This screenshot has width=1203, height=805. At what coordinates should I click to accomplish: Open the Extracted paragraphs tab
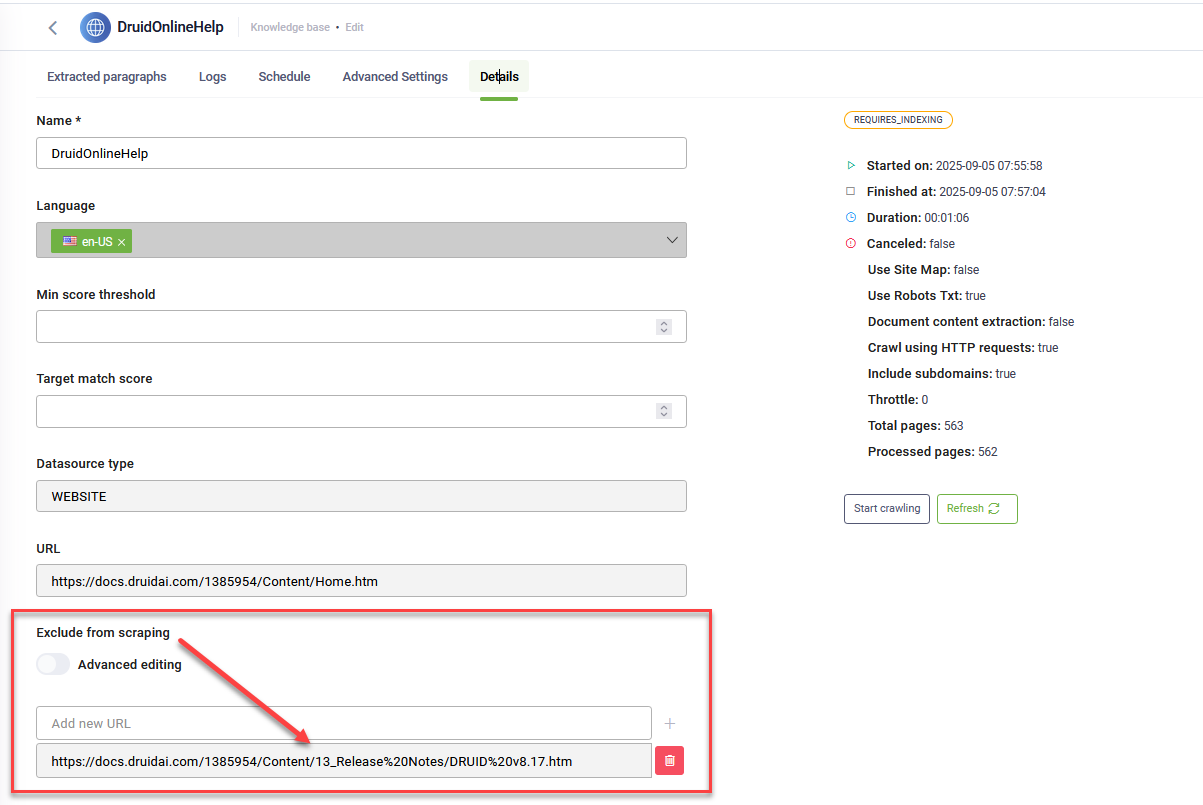107,77
